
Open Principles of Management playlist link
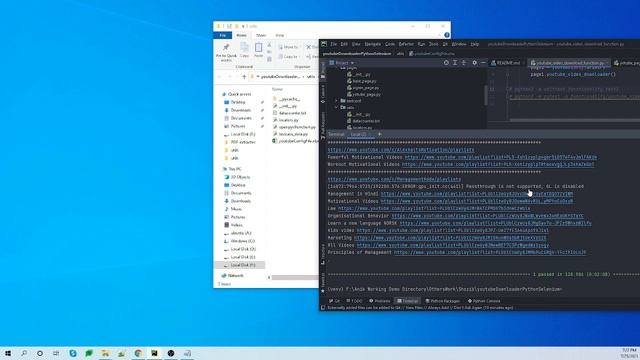click(x=490, y=253)
